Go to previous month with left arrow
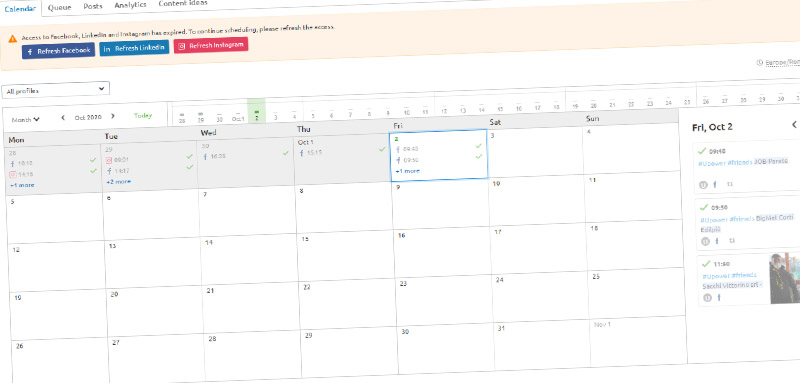 63,118
